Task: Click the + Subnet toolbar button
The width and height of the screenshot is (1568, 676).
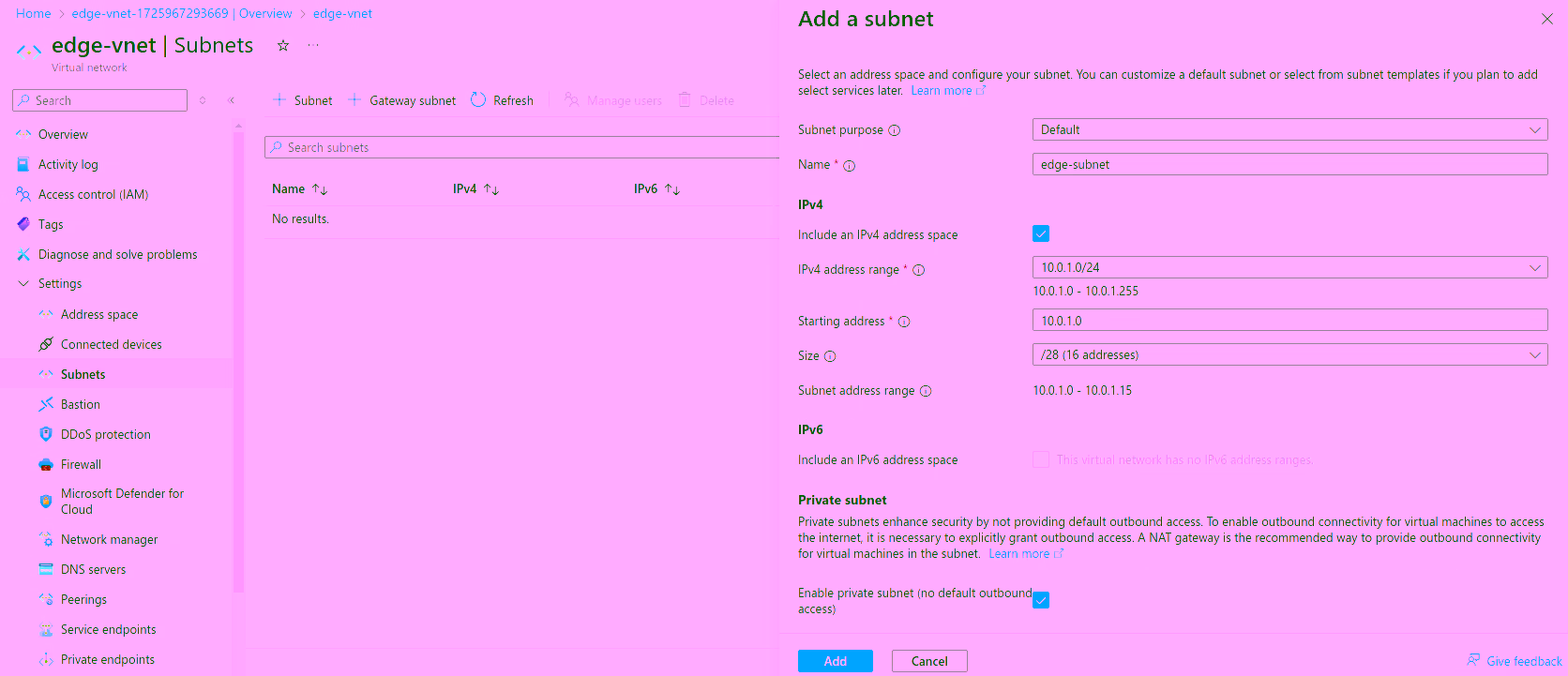Action: click(302, 100)
